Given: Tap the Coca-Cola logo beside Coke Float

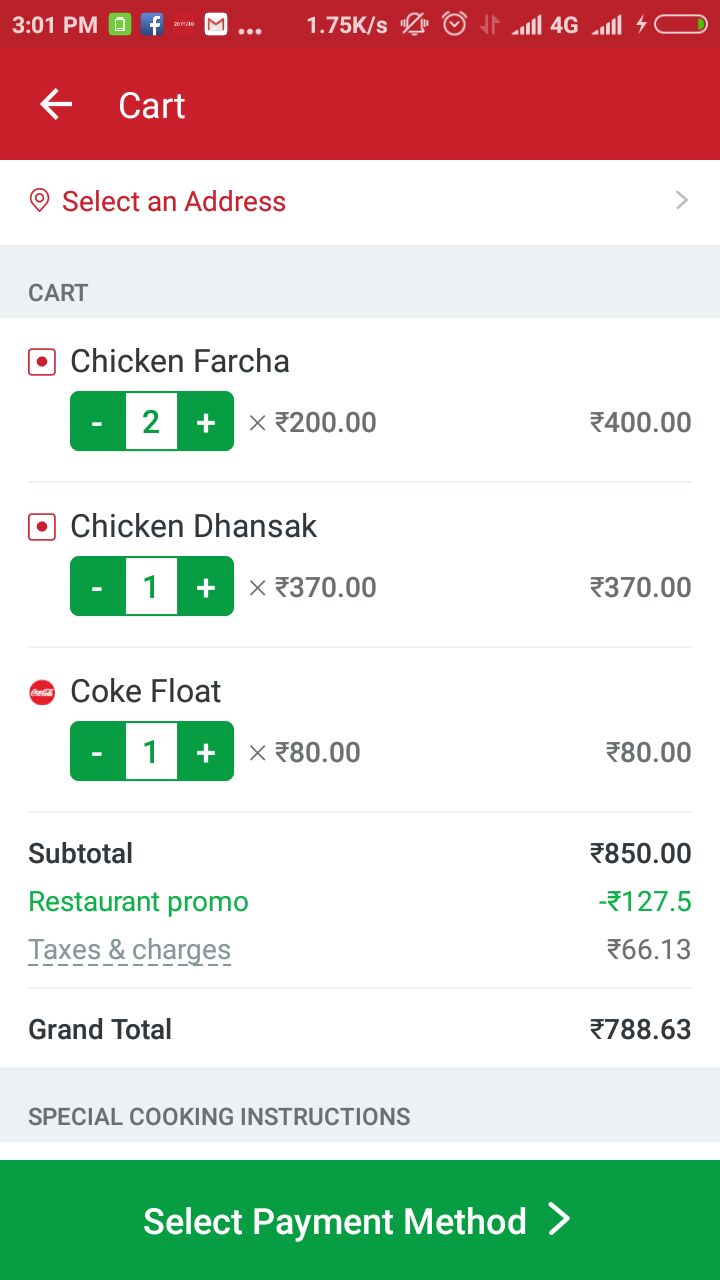Looking at the screenshot, I should pos(42,692).
